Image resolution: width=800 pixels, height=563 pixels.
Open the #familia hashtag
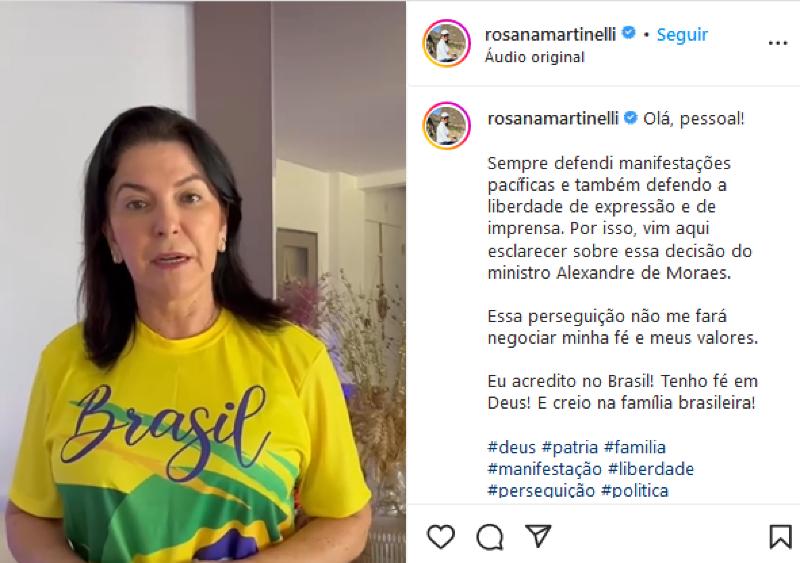click(x=635, y=447)
